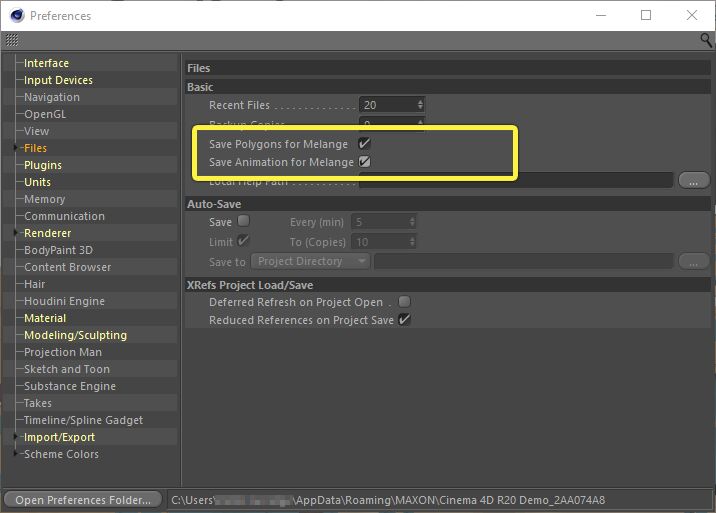
Task: Enable the Auto-Save Save checkbox
Action: pos(243,222)
